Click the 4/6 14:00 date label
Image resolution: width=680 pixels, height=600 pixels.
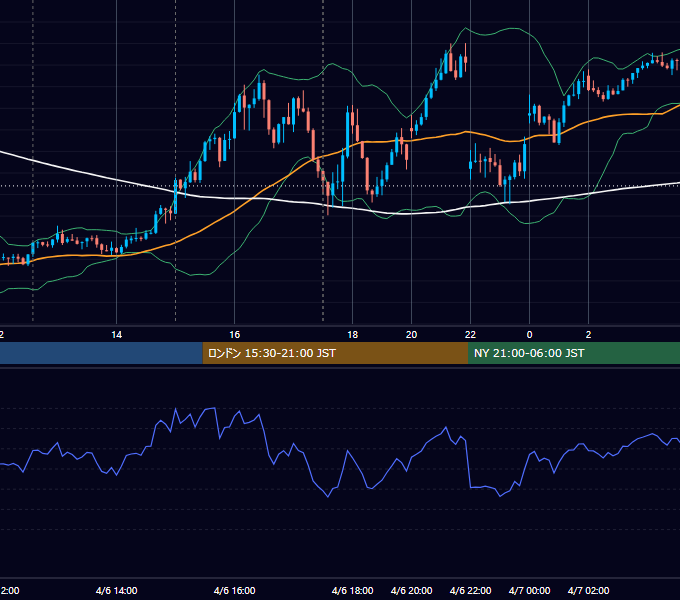pyautogui.click(x=117, y=590)
